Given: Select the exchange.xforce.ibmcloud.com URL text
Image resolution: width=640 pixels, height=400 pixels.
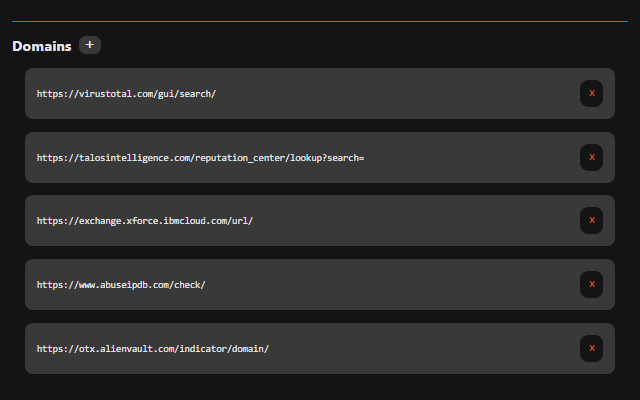Looking at the screenshot, I should pyautogui.click(x=145, y=221).
